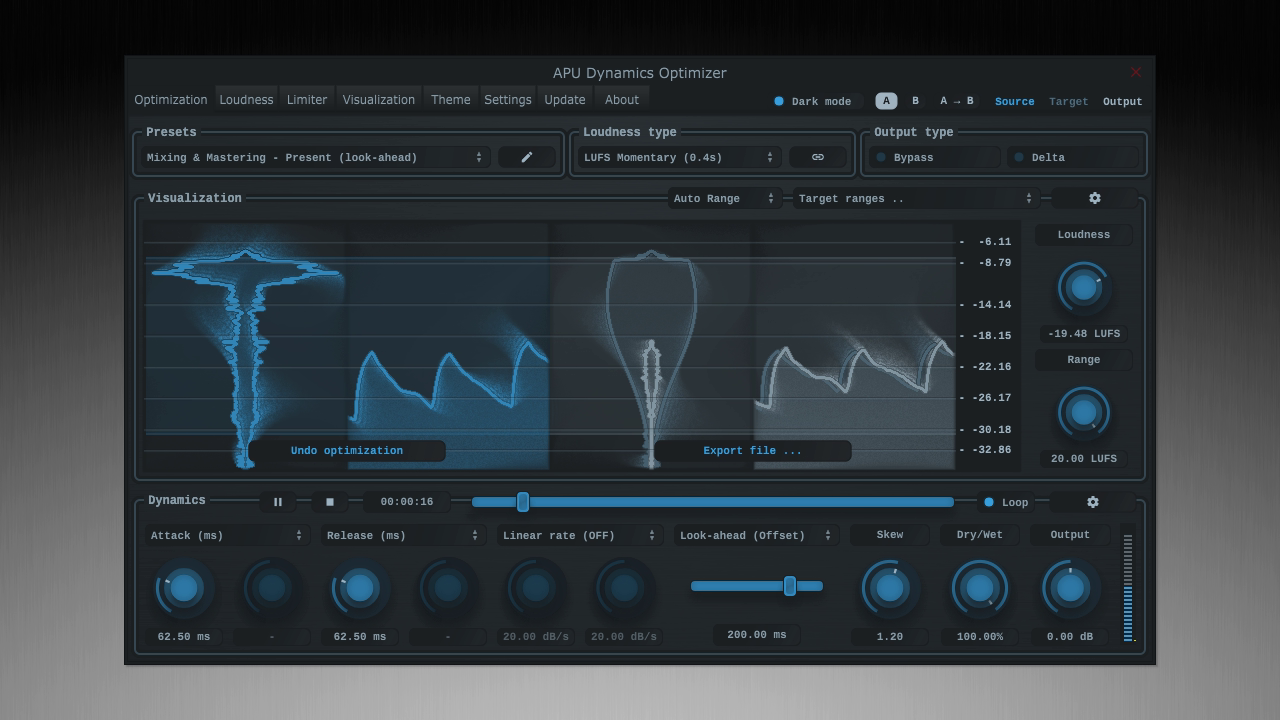The width and height of the screenshot is (1280, 720).
Task: Pause playback with the pause button
Action: 278,502
